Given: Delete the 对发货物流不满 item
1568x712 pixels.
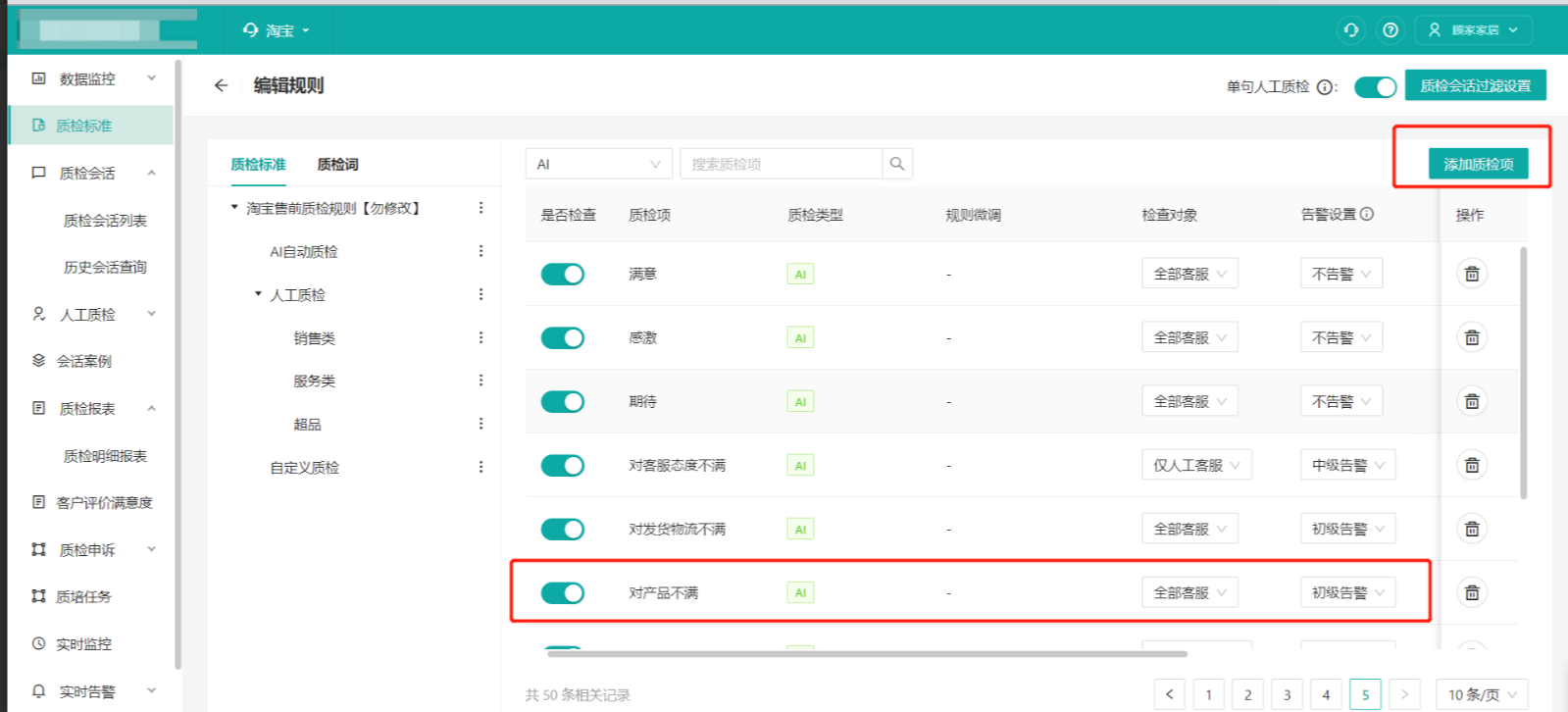Looking at the screenshot, I should [x=1472, y=529].
